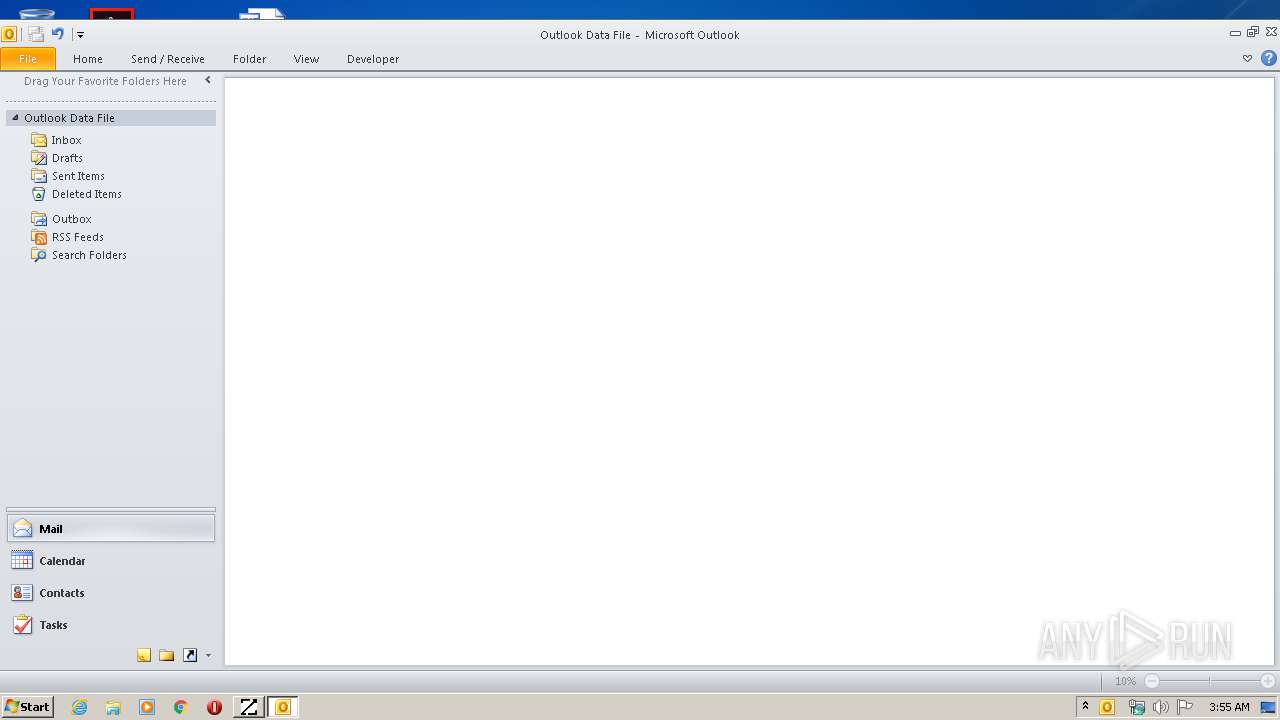The image size is (1280, 720).
Task: Open Folder List via folder icon
Action: point(167,655)
